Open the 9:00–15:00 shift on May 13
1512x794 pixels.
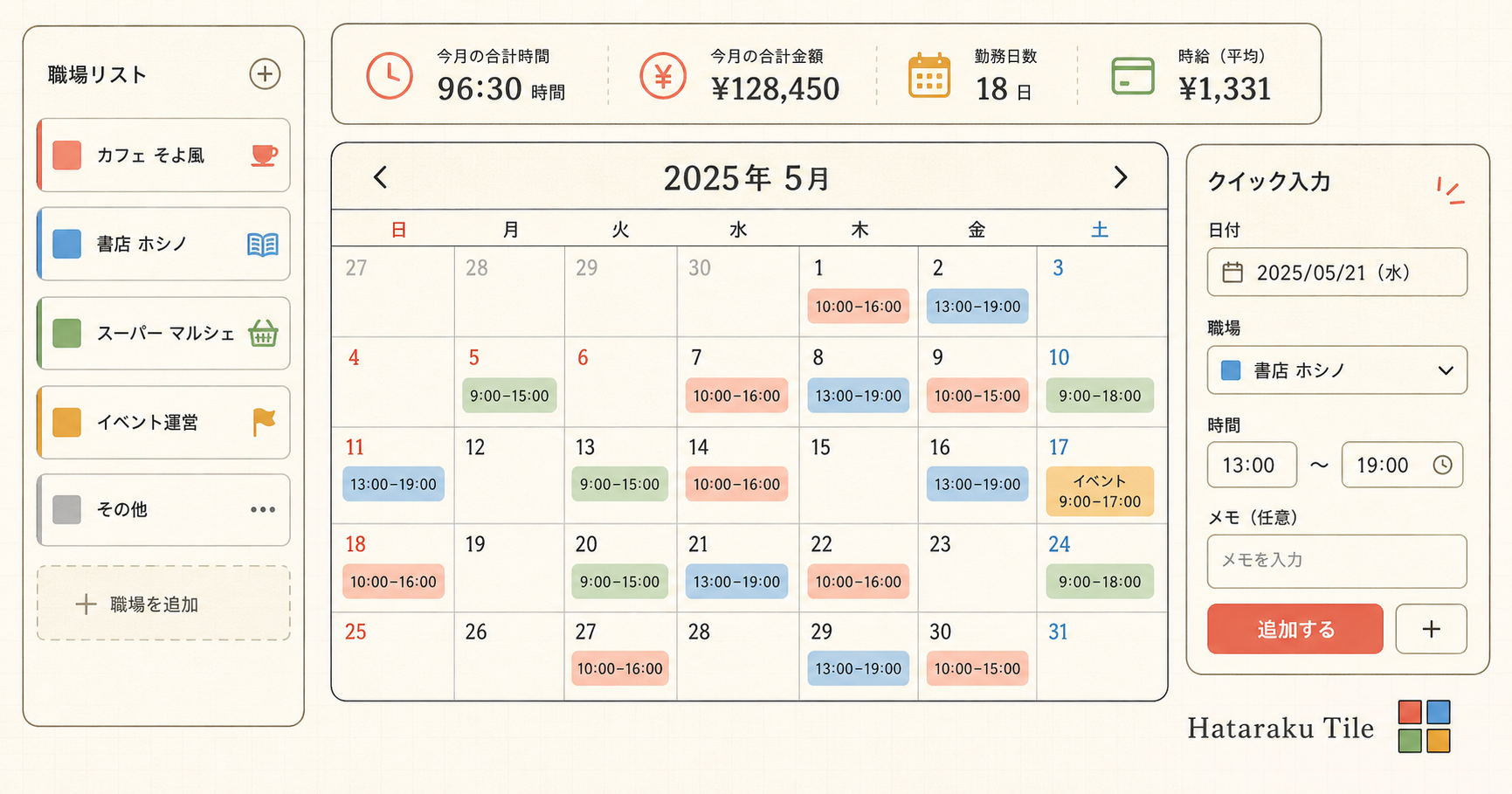tap(619, 484)
